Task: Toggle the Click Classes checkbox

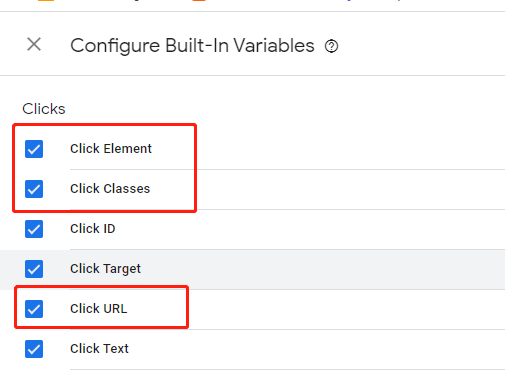Action: click(x=34, y=189)
